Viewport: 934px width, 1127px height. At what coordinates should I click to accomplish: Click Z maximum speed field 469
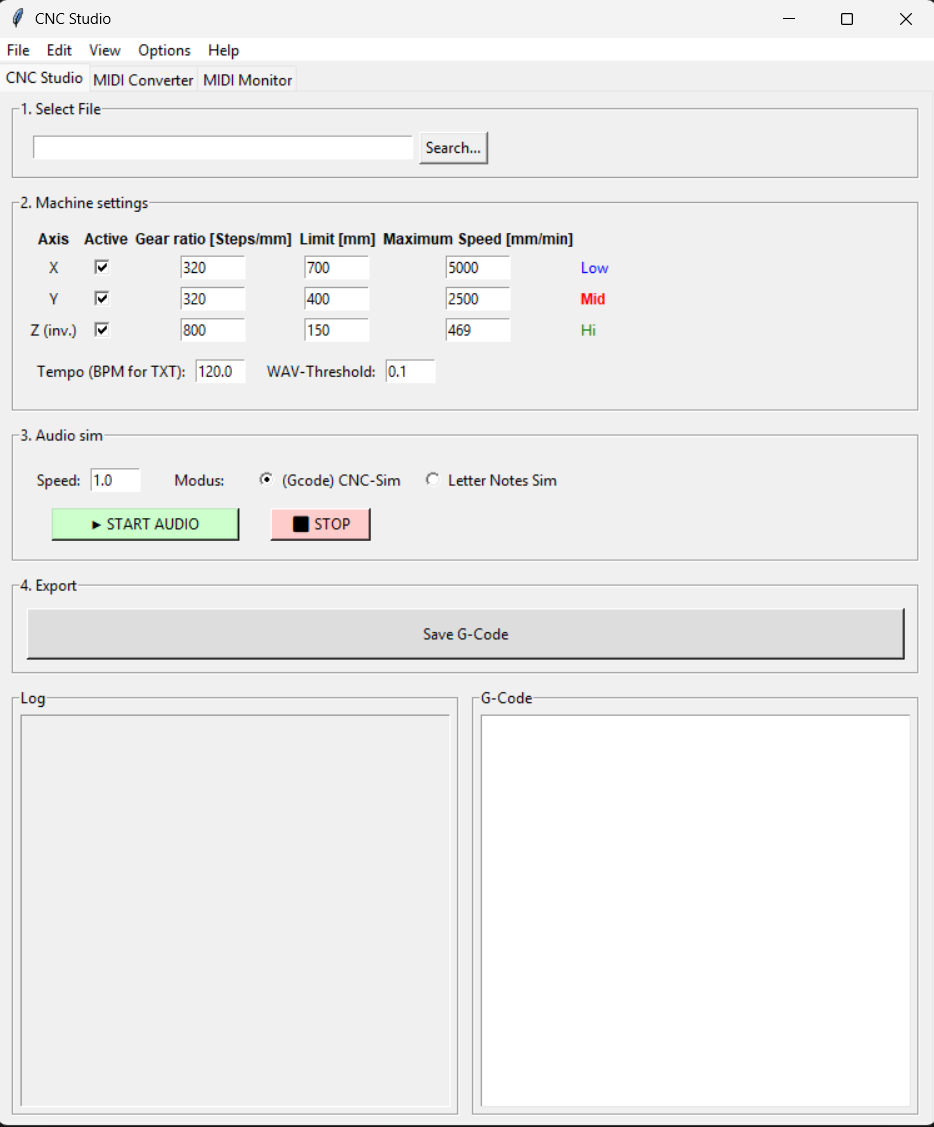[477, 330]
